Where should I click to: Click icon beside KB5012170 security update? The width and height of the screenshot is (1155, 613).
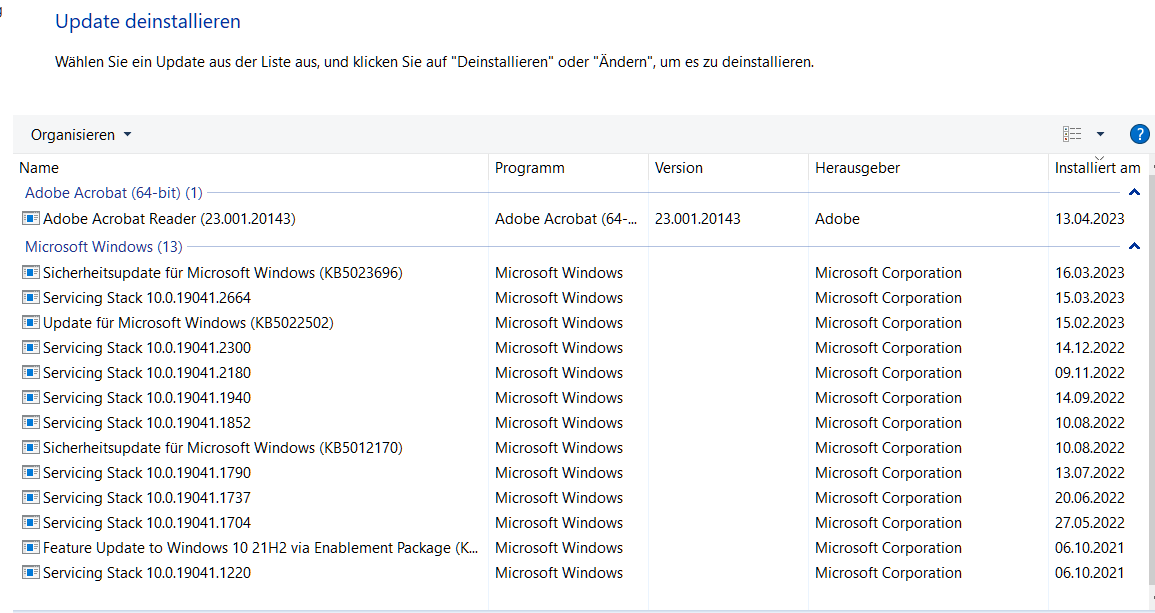pyautogui.click(x=31, y=448)
